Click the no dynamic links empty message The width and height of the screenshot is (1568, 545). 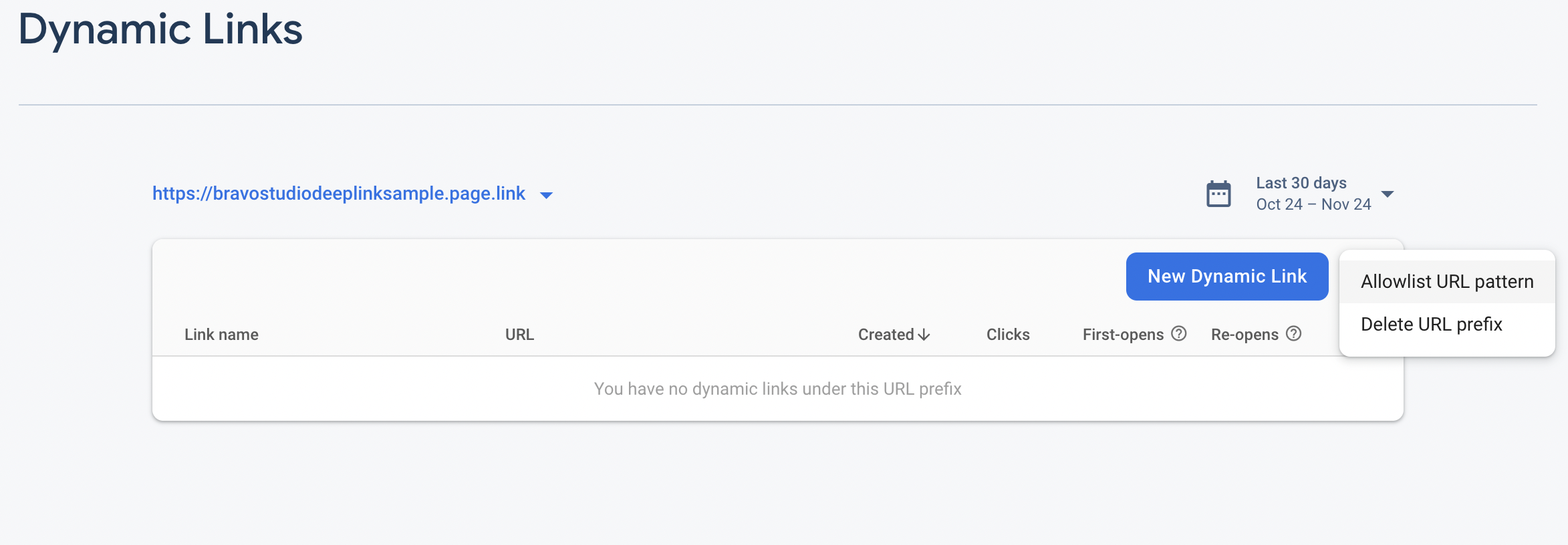tap(777, 389)
